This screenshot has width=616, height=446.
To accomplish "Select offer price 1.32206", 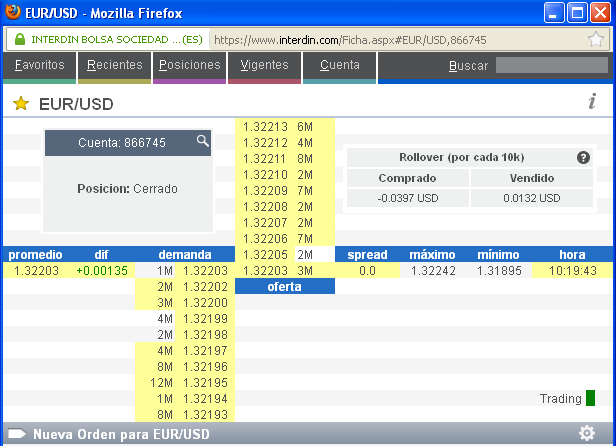I will (x=265, y=239).
